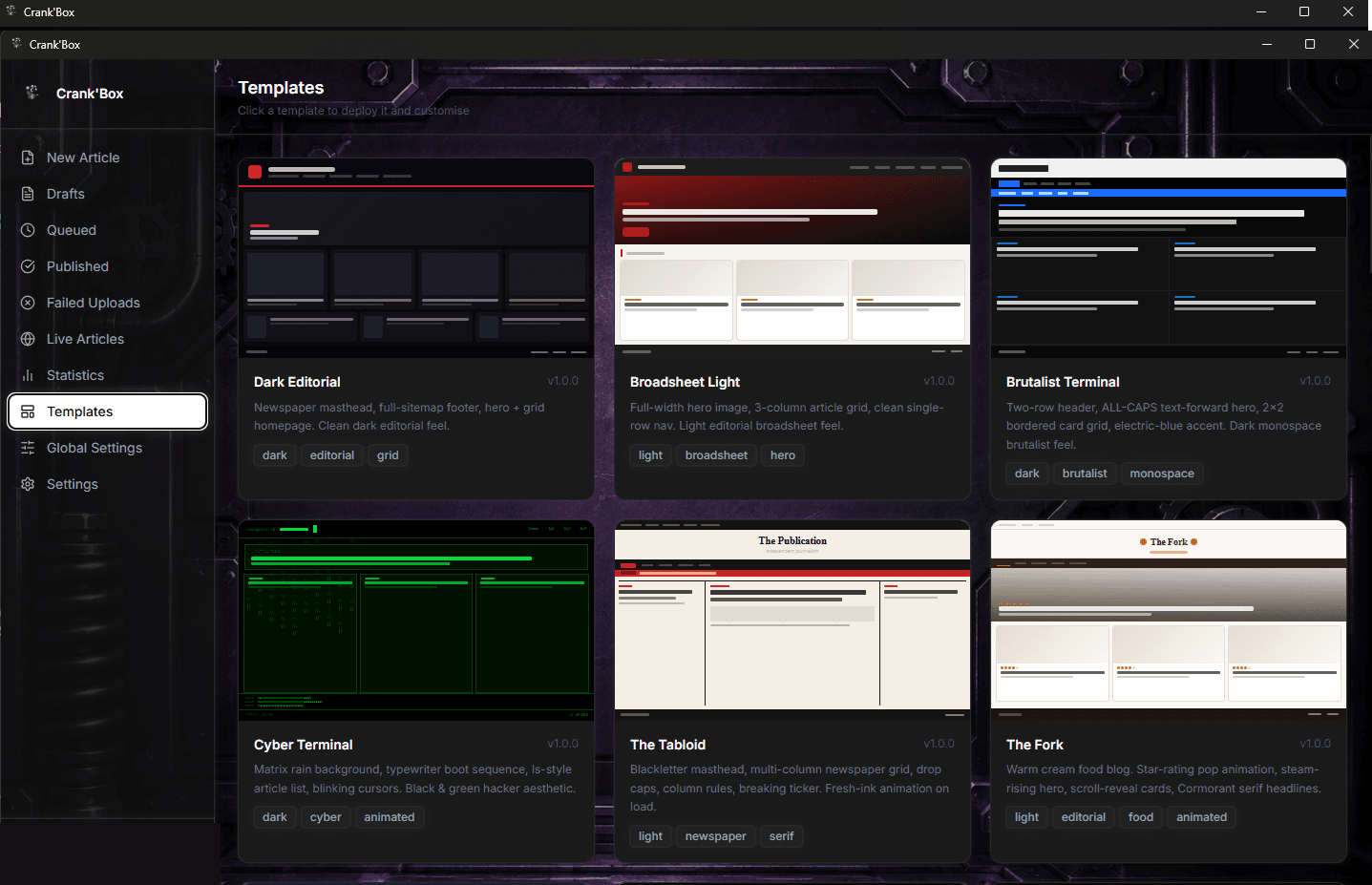Click the 'serif' tag on The Tabloid
This screenshot has width=1372, height=885.
pos(781,836)
